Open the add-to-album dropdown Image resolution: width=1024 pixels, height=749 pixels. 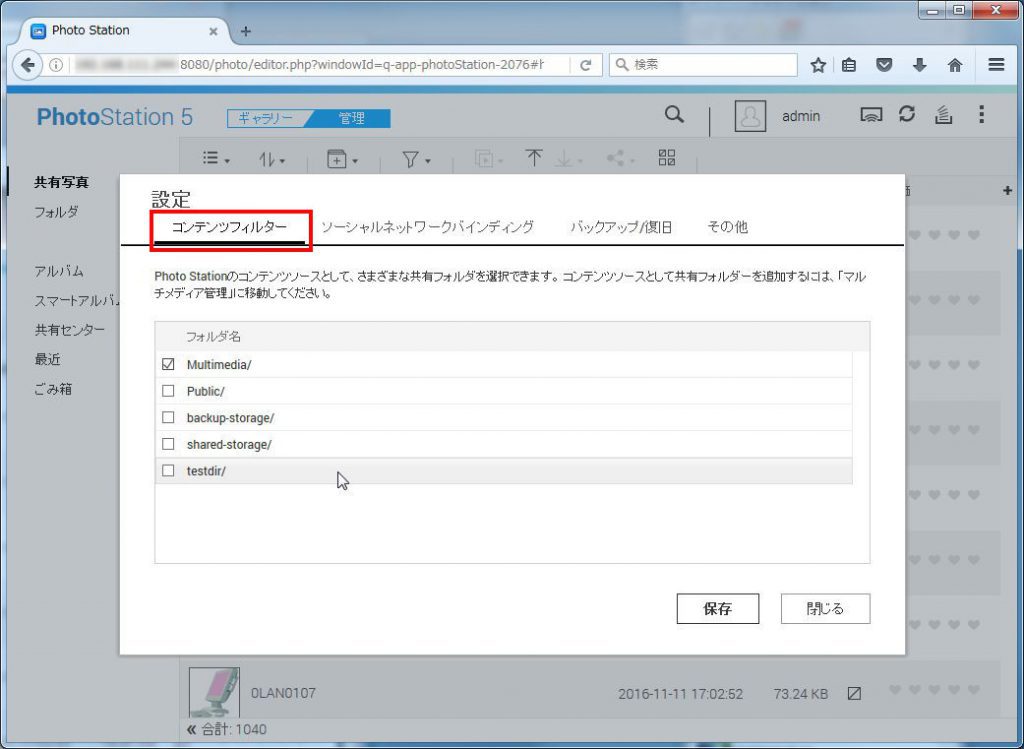pos(342,159)
